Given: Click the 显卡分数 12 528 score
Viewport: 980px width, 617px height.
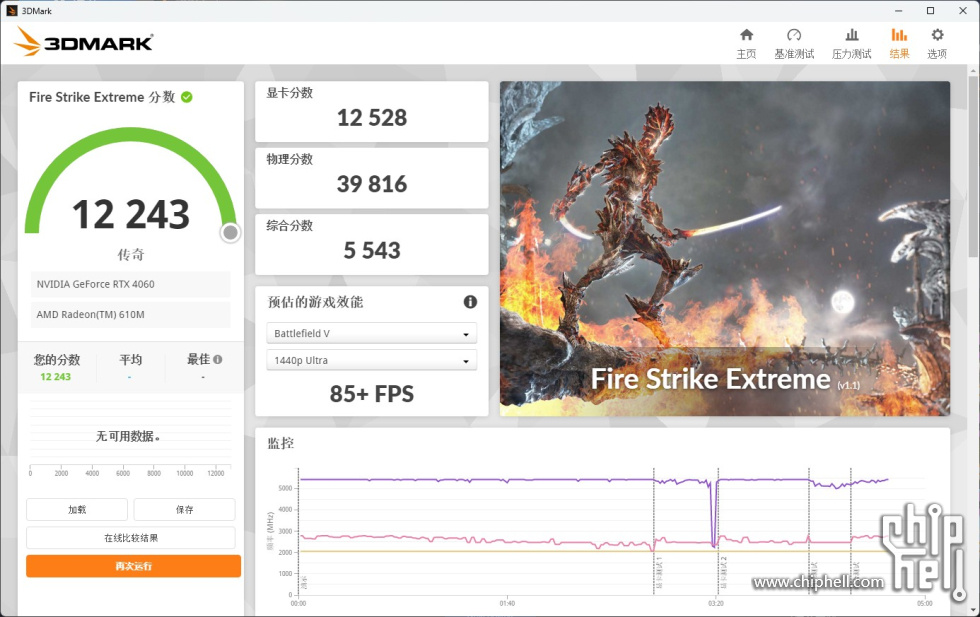Looking at the screenshot, I should (x=372, y=118).
